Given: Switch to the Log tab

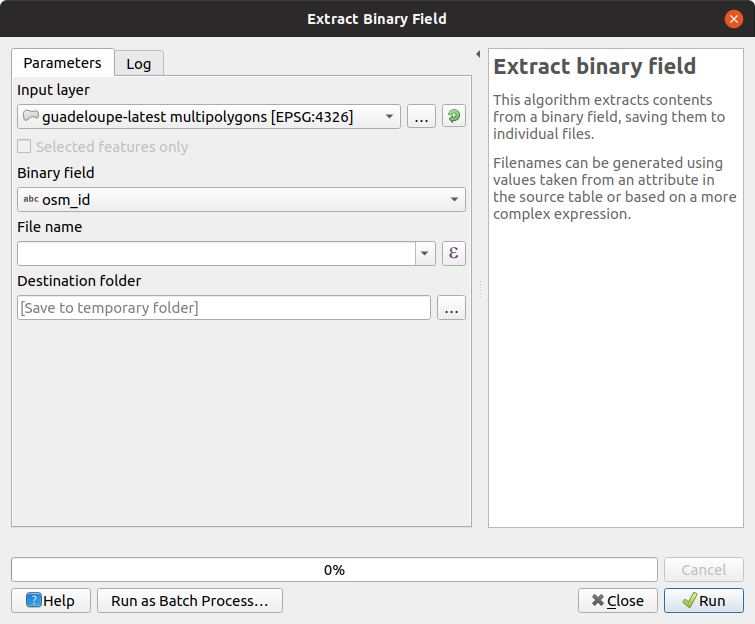Looking at the screenshot, I should pyautogui.click(x=139, y=64).
